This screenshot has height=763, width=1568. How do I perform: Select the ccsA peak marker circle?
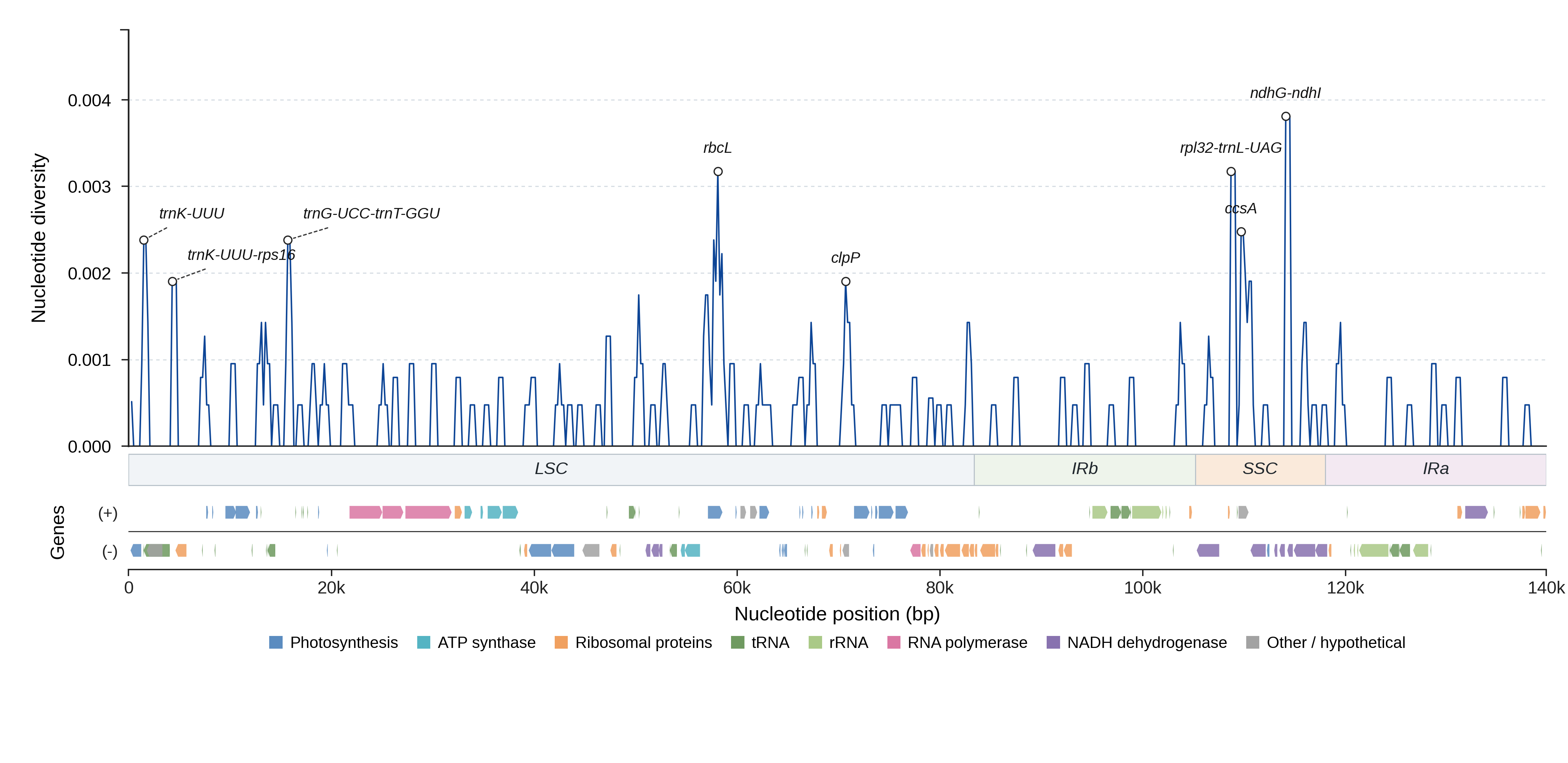[1241, 232]
